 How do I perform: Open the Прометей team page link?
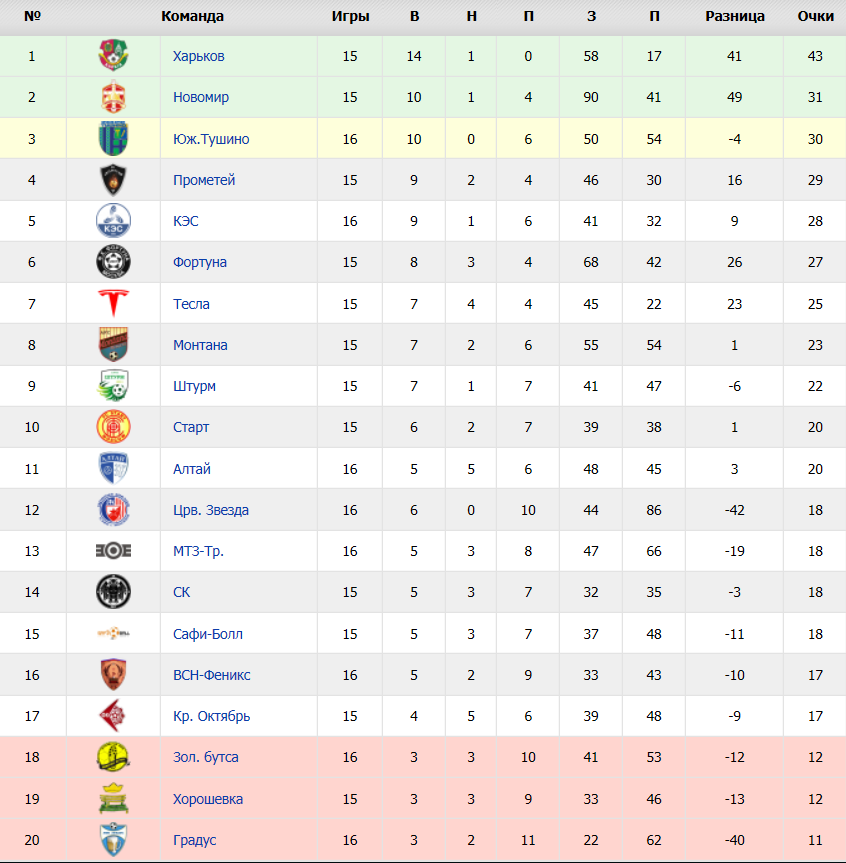click(x=204, y=181)
